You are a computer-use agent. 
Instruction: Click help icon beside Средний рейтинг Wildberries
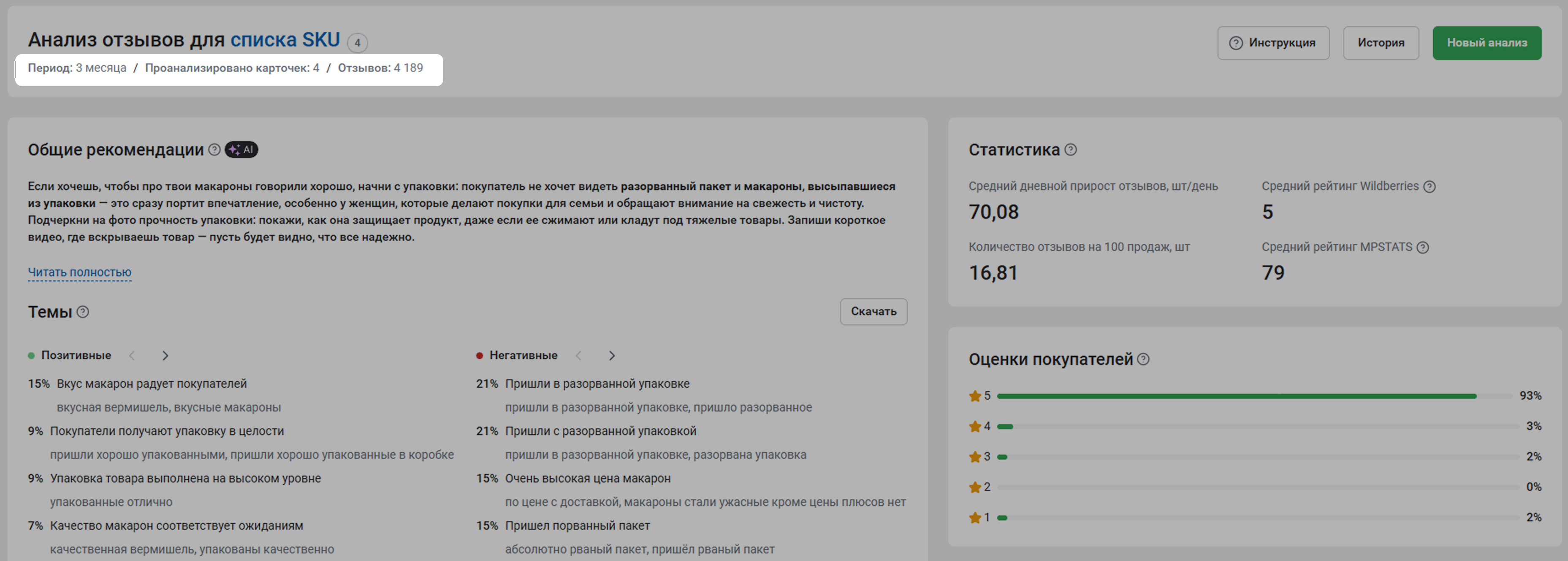(1430, 186)
